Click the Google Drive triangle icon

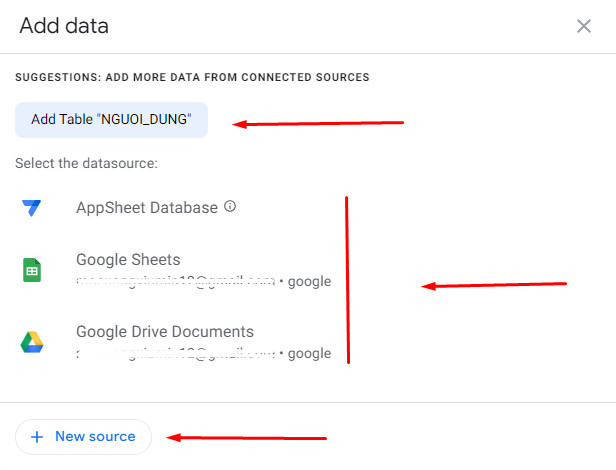[x=31, y=342]
